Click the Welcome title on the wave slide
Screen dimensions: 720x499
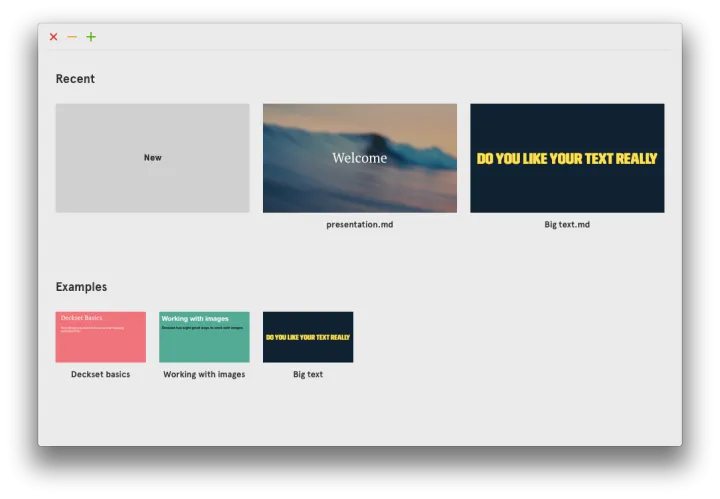click(x=359, y=158)
